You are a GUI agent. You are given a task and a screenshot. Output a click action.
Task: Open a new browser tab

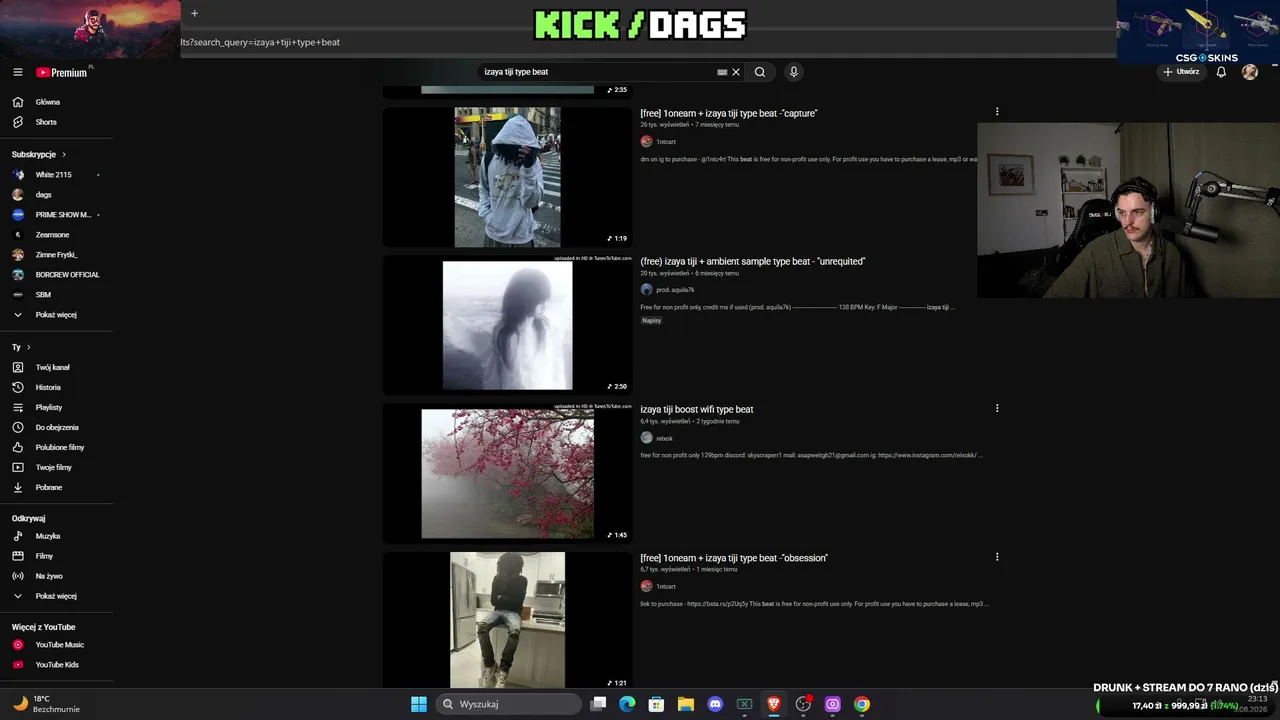pyautogui.click(x=194, y=13)
